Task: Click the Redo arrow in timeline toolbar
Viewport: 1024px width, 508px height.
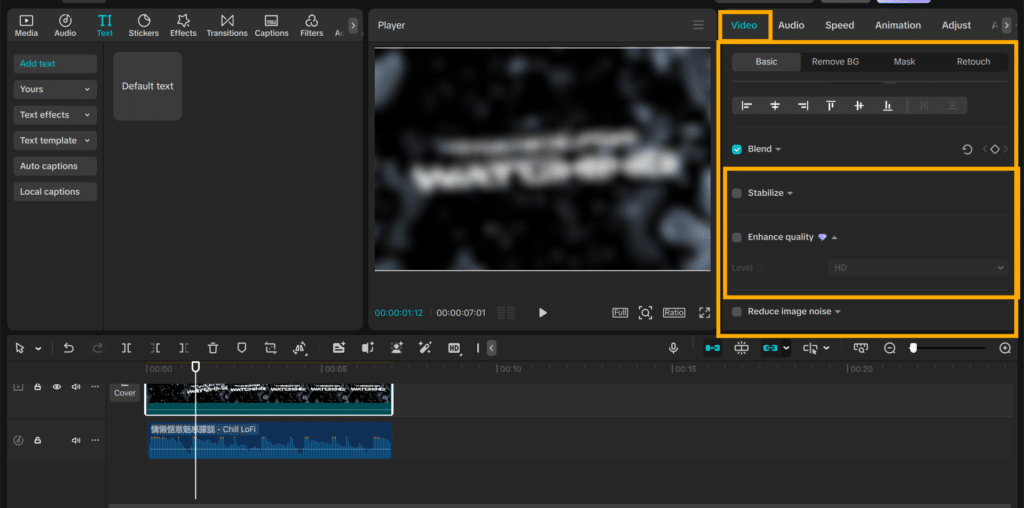Action: [x=98, y=349]
